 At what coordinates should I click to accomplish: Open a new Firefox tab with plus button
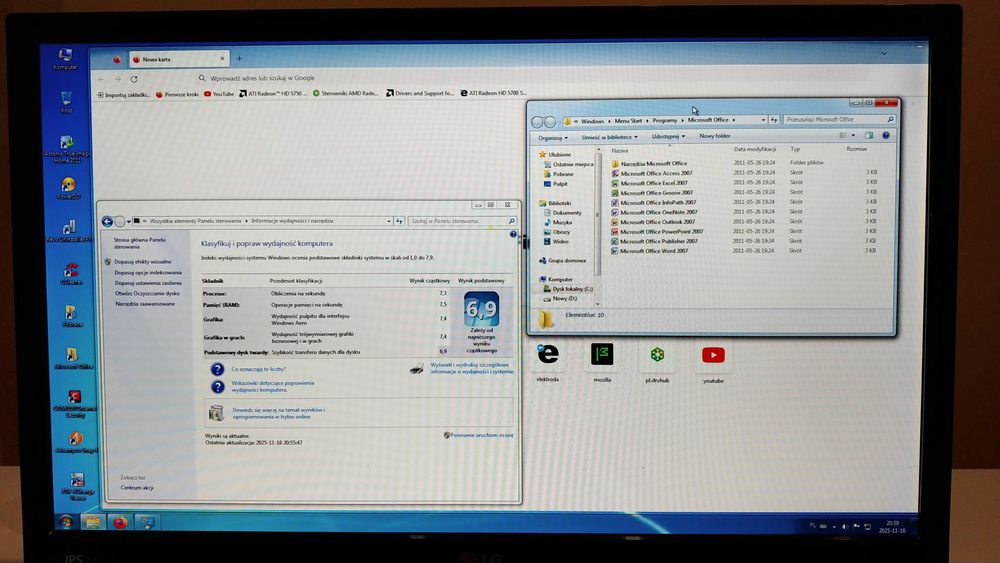[240, 59]
